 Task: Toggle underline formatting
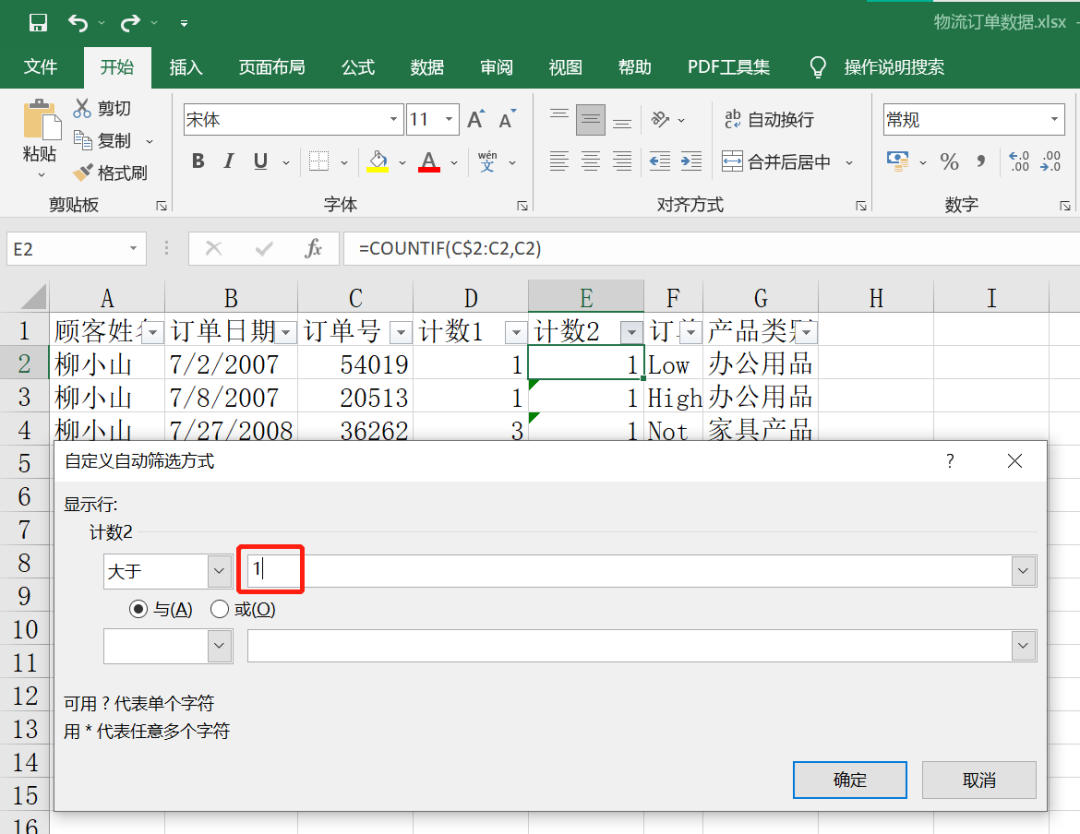(260, 161)
